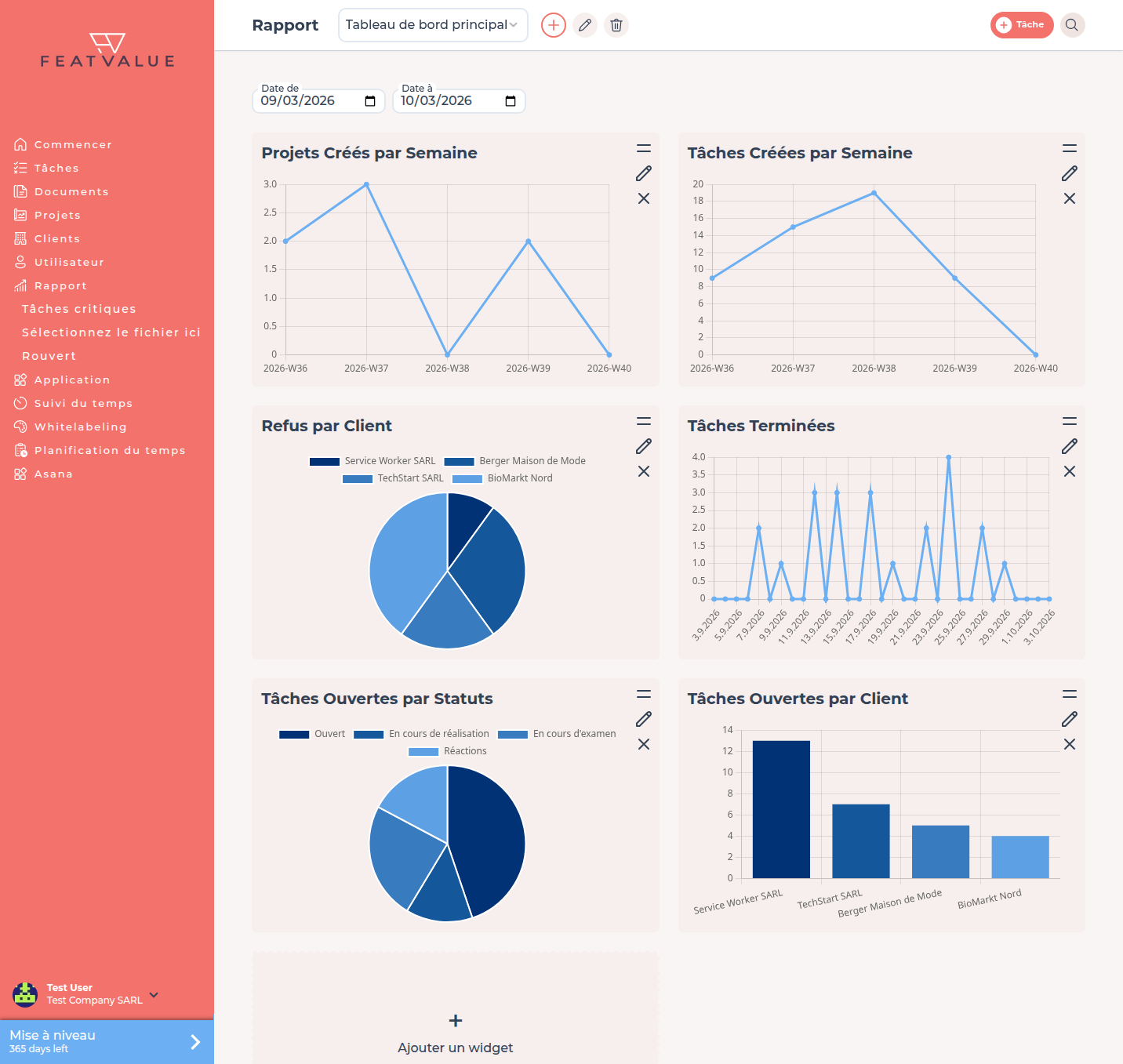Open menu icon on Tâches Ouvertes par Client widget

click(1070, 694)
